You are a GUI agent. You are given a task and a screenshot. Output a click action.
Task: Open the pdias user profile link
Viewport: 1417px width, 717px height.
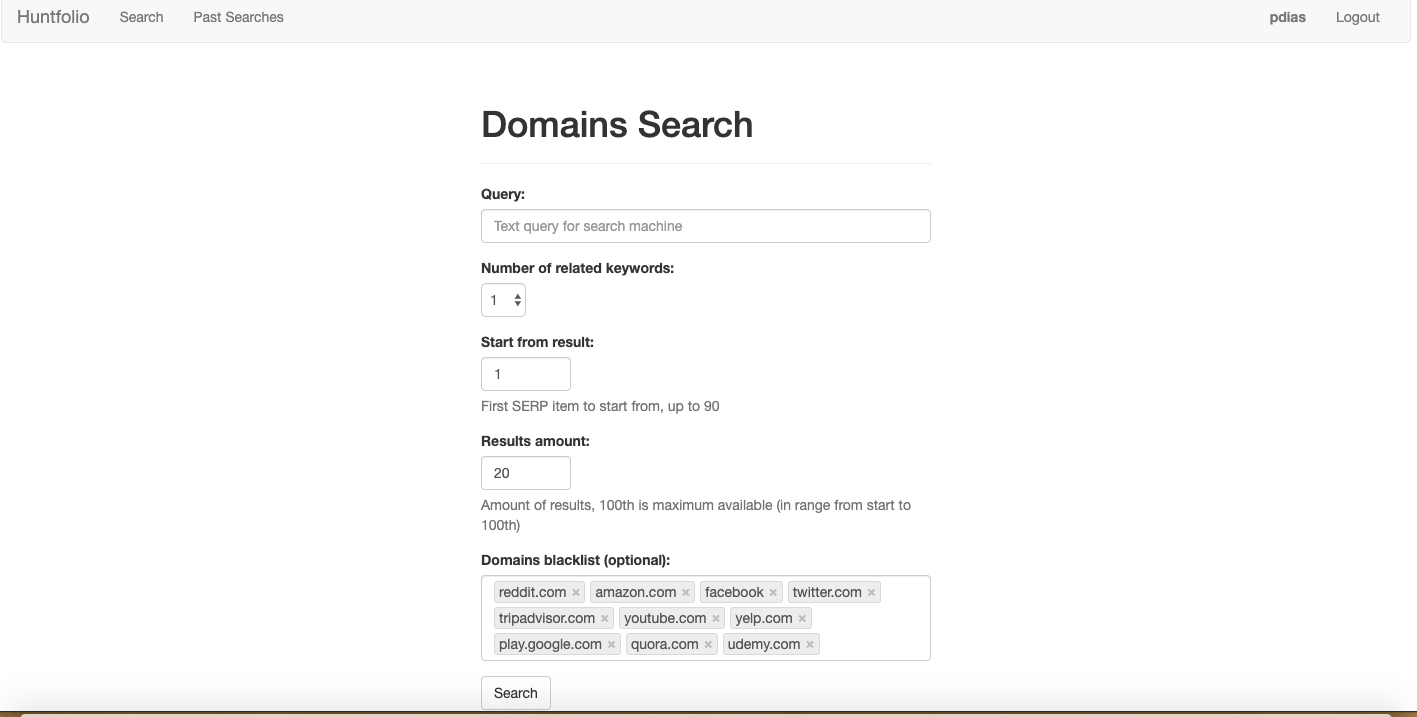(1287, 17)
